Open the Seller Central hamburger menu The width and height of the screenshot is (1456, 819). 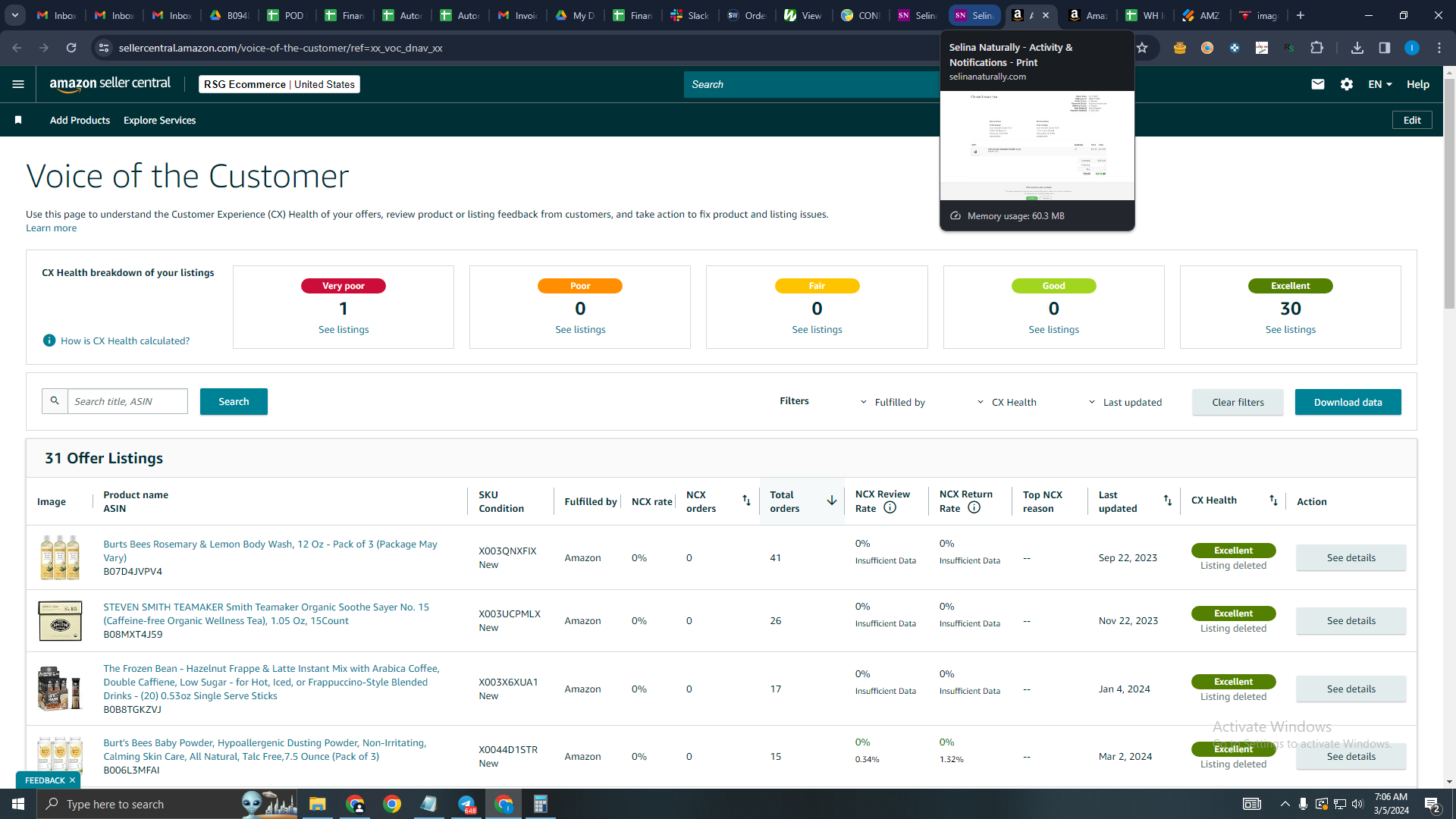[18, 84]
